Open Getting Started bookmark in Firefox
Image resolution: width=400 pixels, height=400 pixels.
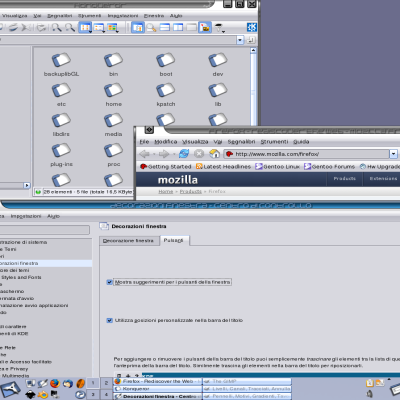[166, 166]
